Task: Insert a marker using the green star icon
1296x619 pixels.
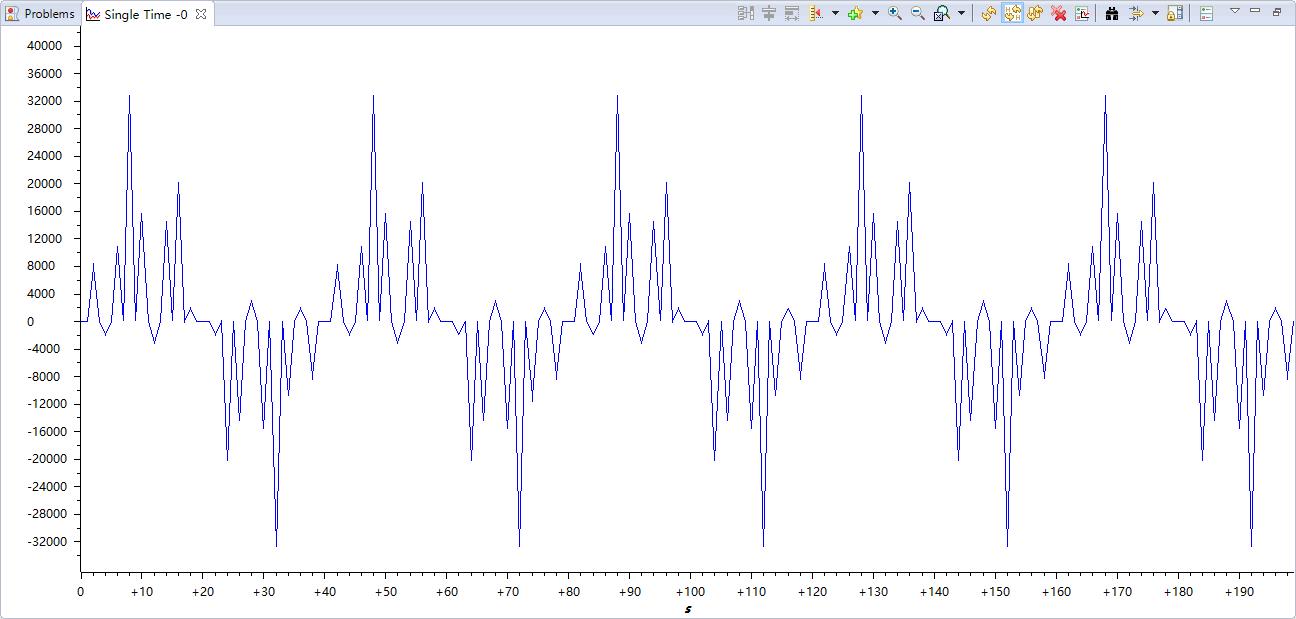Action: pos(854,13)
